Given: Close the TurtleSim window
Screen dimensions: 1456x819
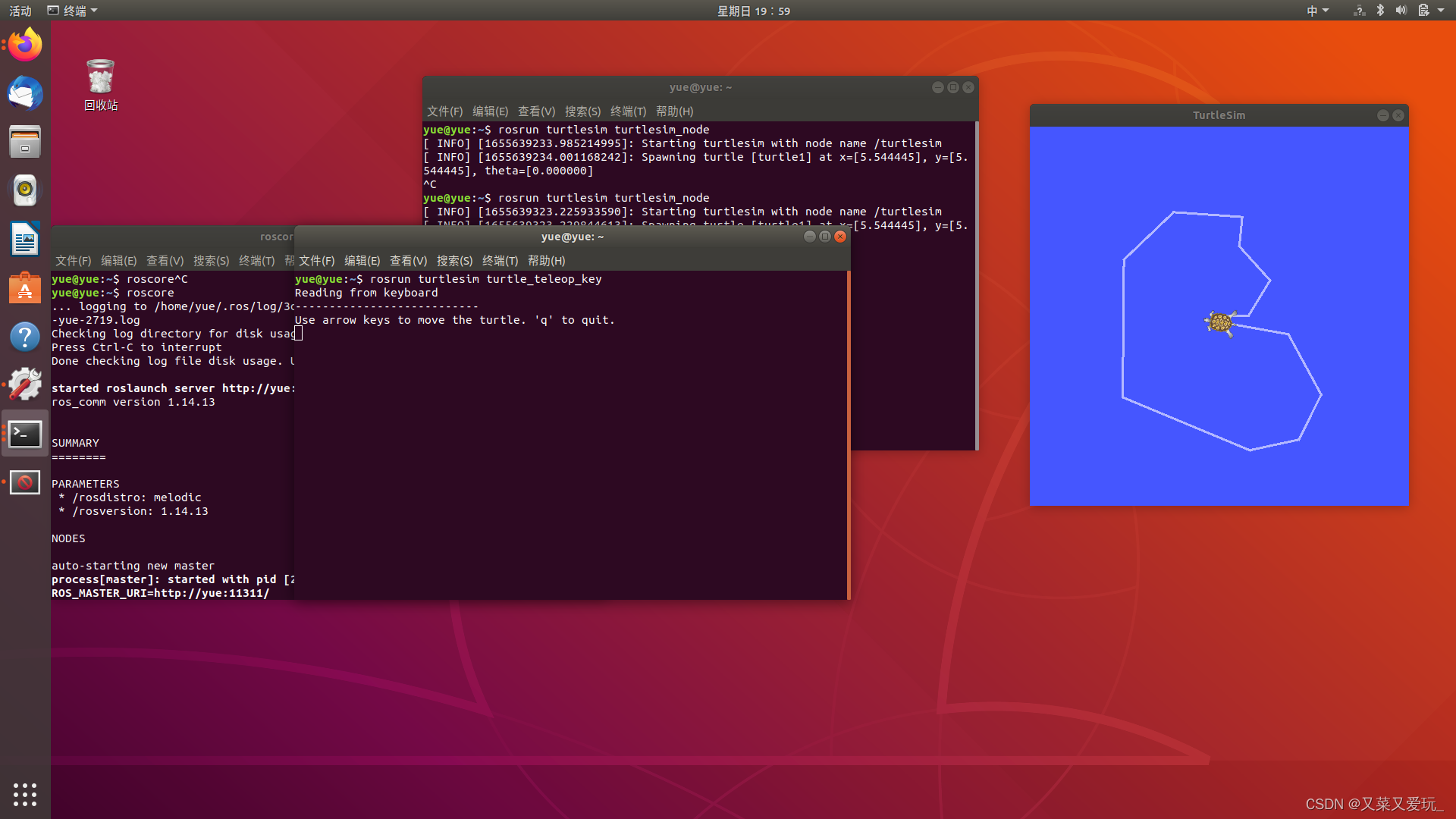Looking at the screenshot, I should (x=1398, y=115).
